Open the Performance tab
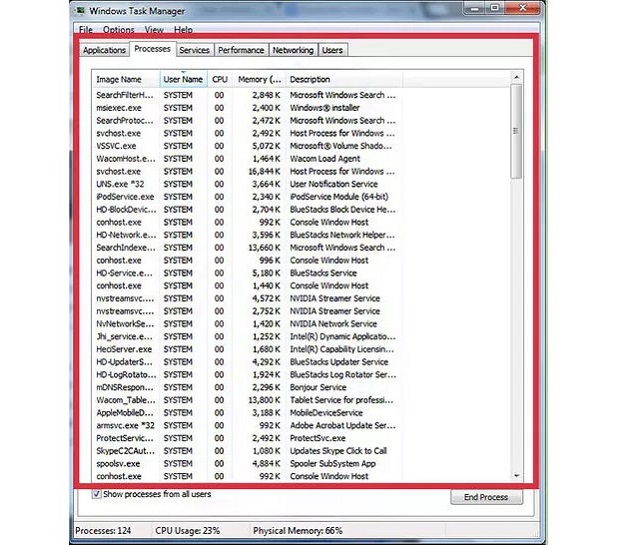The height and width of the screenshot is (545, 640). click(241, 50)
